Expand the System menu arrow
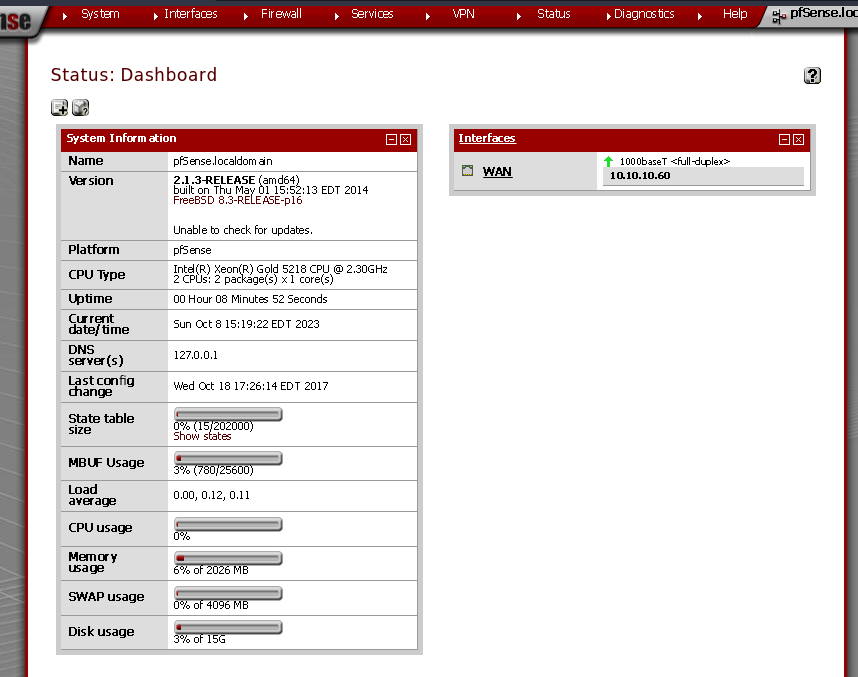 [x=65, y=16]
